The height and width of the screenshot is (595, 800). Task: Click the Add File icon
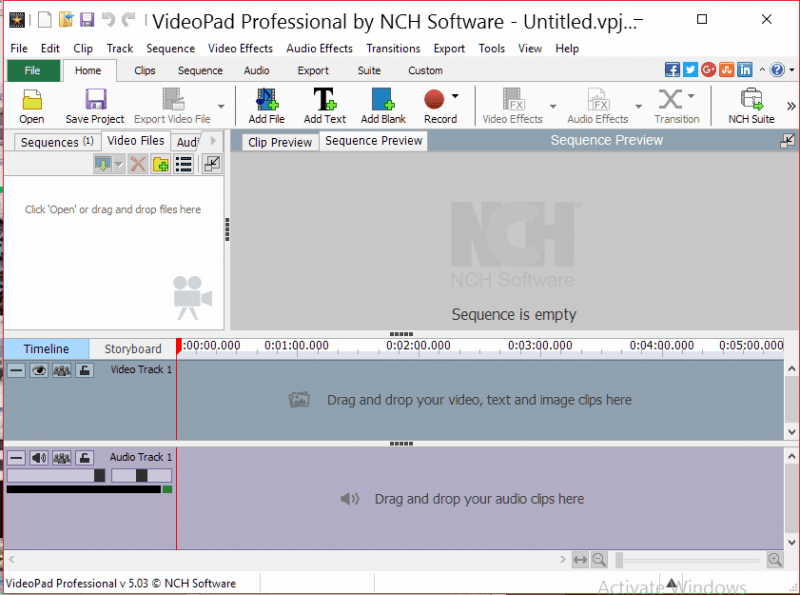coord(267,99)
